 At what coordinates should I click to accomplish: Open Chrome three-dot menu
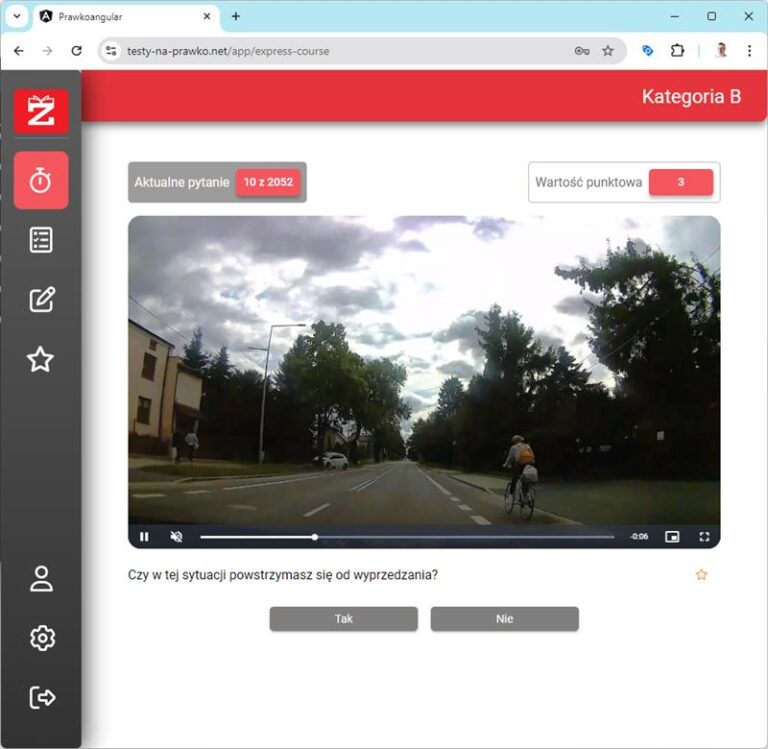point(749,51)
